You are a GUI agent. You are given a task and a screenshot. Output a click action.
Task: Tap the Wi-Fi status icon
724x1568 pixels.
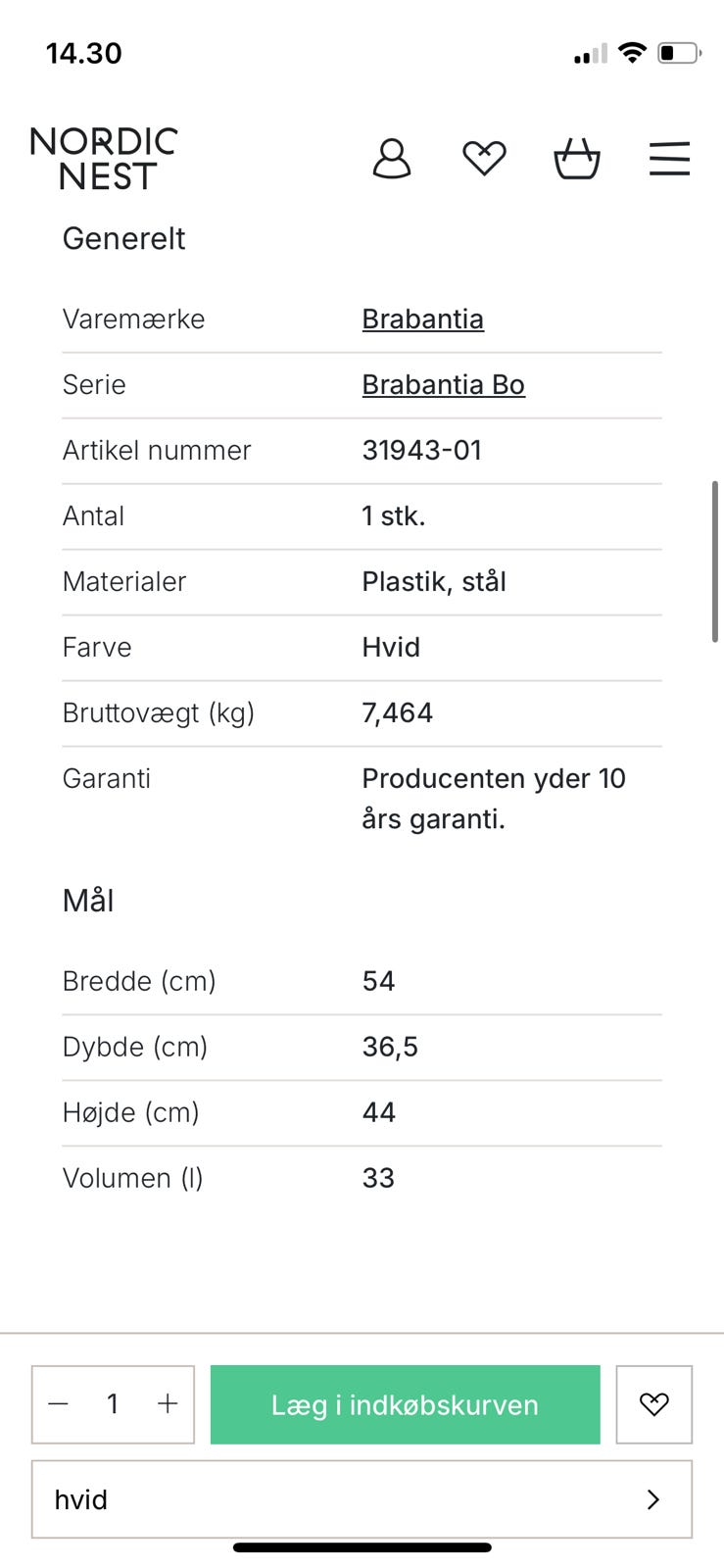point(633,53)
